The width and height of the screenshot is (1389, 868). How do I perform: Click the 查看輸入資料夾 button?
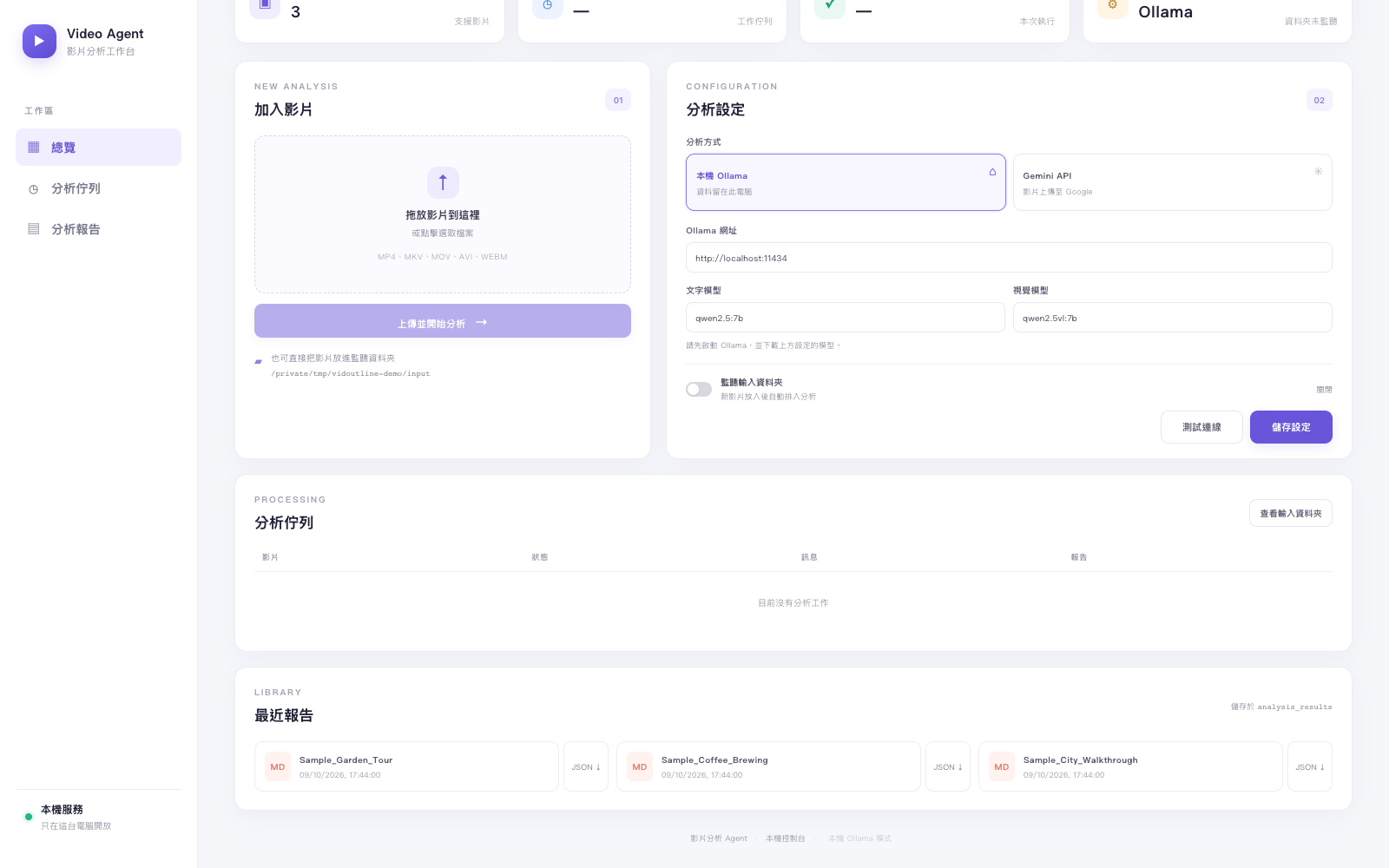pos(1291,513)
